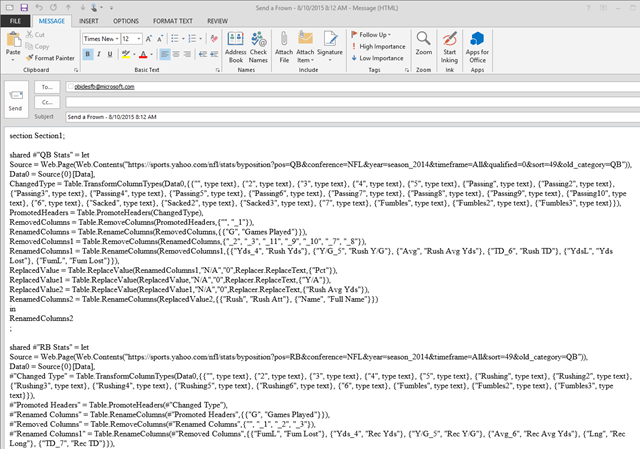Apply a numbered list
Screen dimensions: 640x449
coord(192,39)
